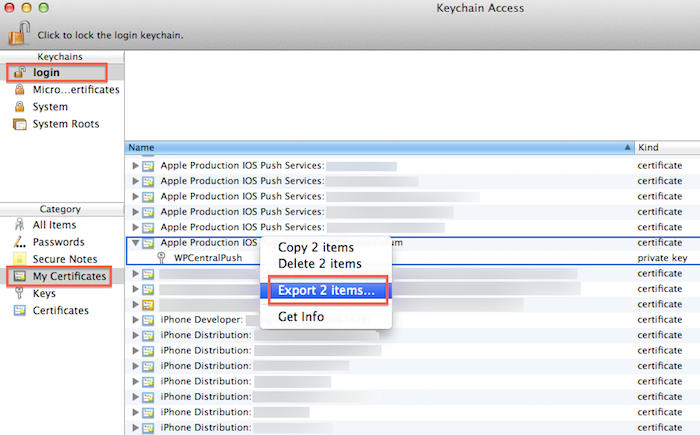Expand the second Apple Production IOS Push Services row
The height and width of the screenshot is (435, 700).
coord(135,181)
